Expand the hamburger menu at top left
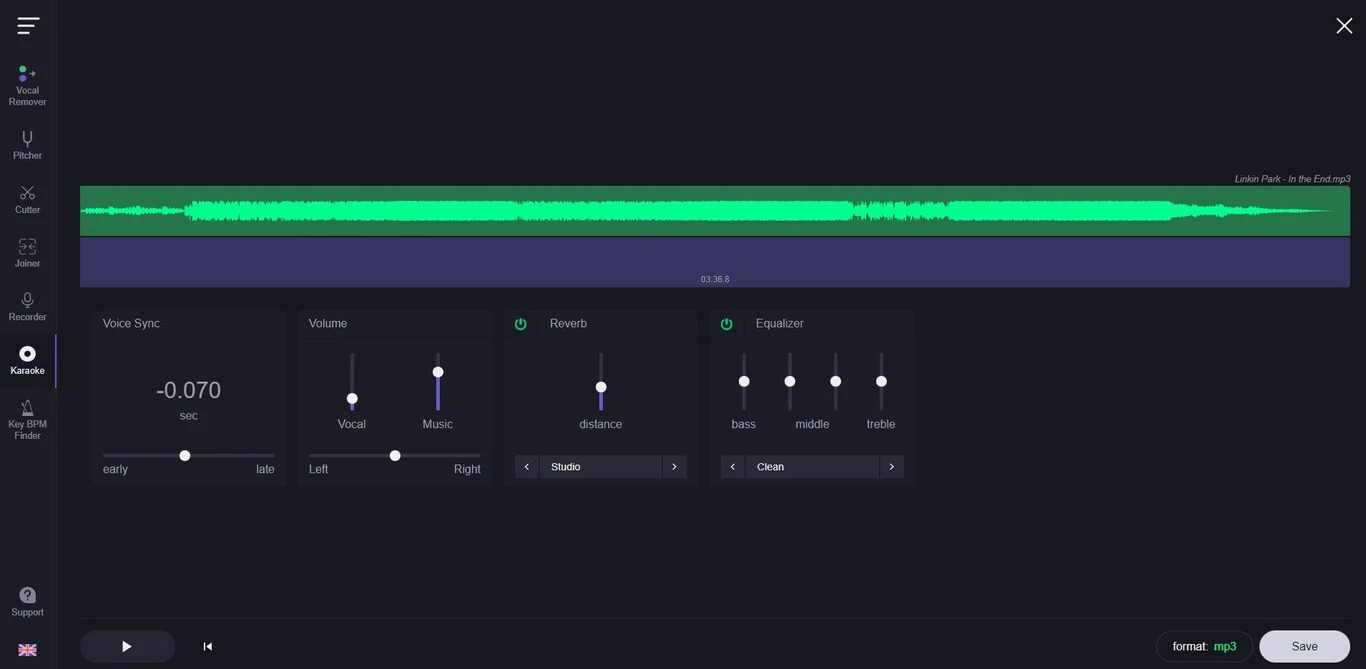Screen dimensions: 1366x669 coord(28,26)
